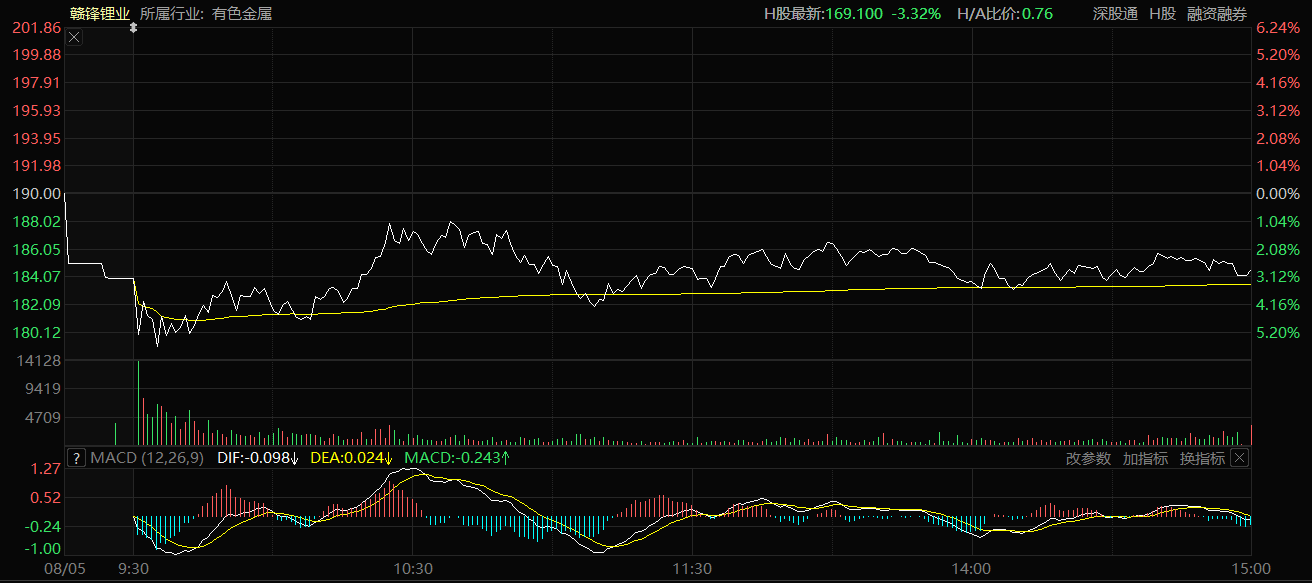Click the 15:00 time axis marker
Image resolution: width=1312 pixels, height=583 pixels.
point(1250,569)
